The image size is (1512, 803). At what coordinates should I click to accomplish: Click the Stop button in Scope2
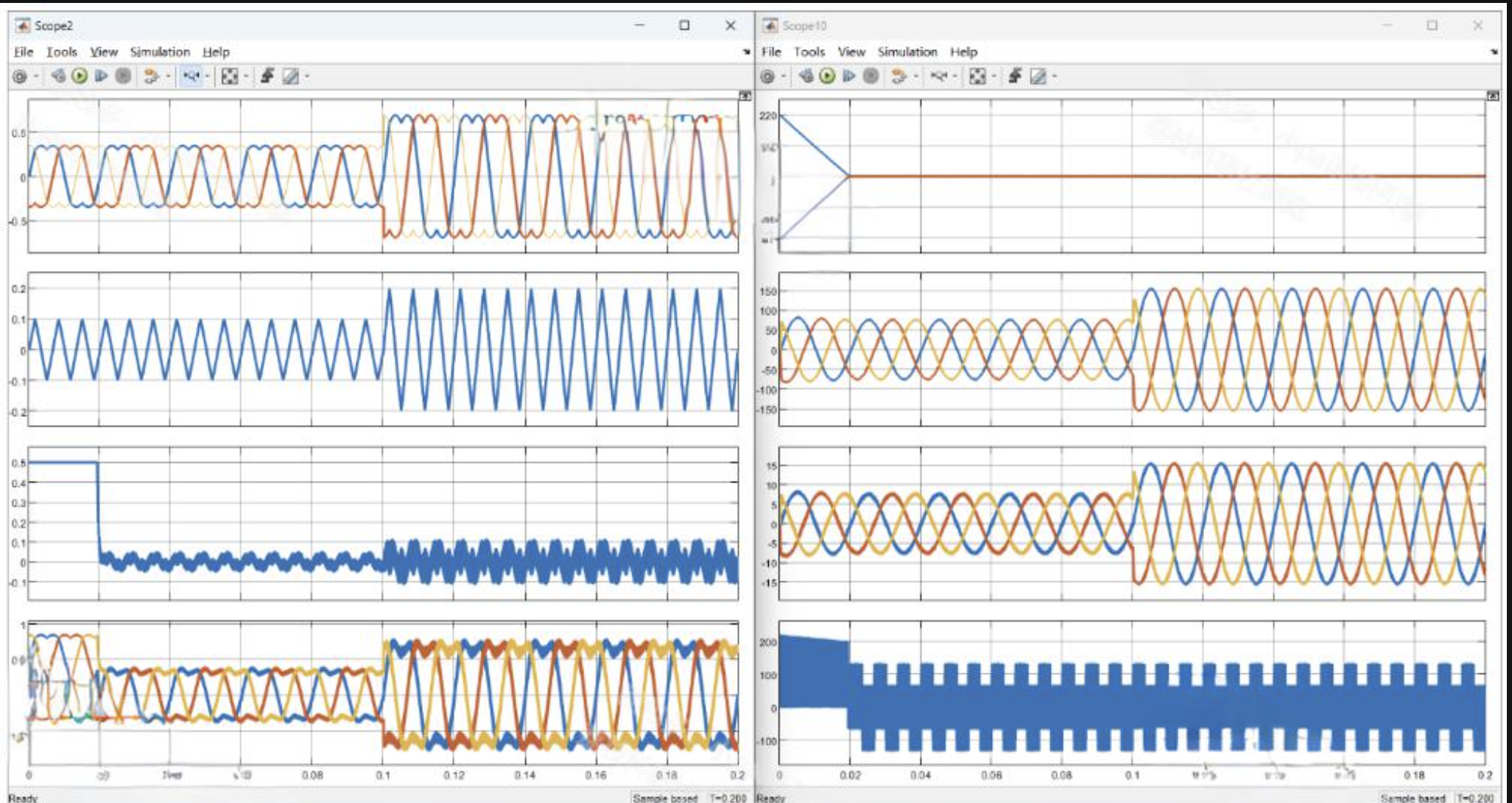tap(123, 76)
